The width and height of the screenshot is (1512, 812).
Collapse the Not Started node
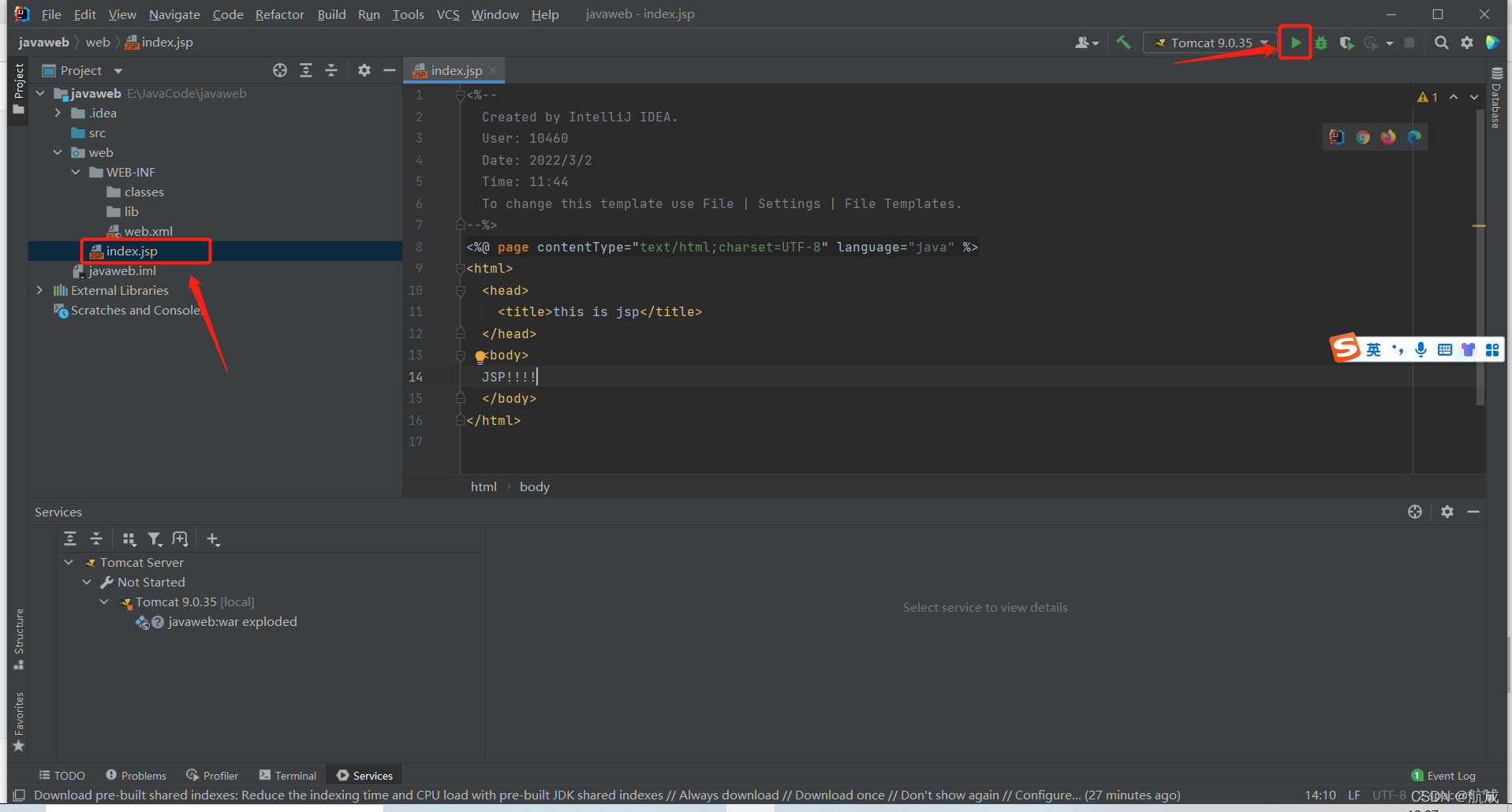87,582
